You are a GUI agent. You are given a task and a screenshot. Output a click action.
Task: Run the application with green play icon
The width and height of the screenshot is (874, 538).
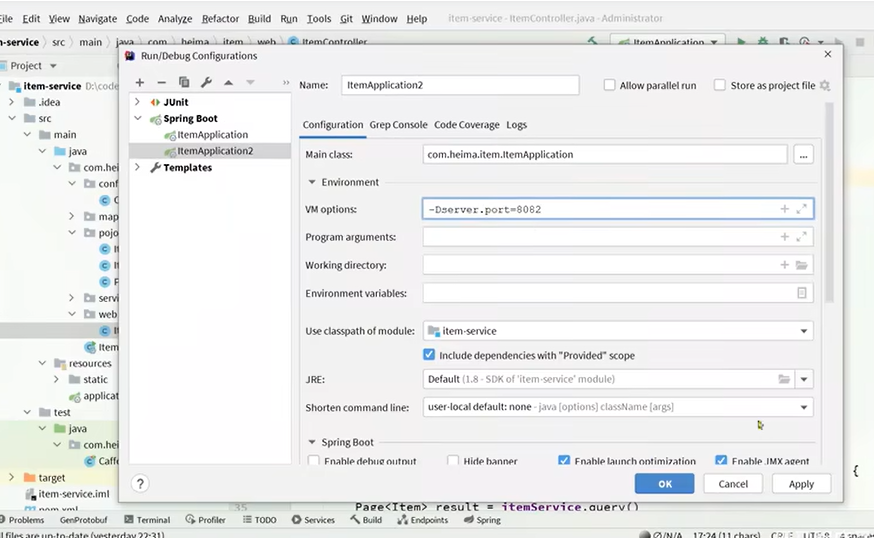(741, 42)
